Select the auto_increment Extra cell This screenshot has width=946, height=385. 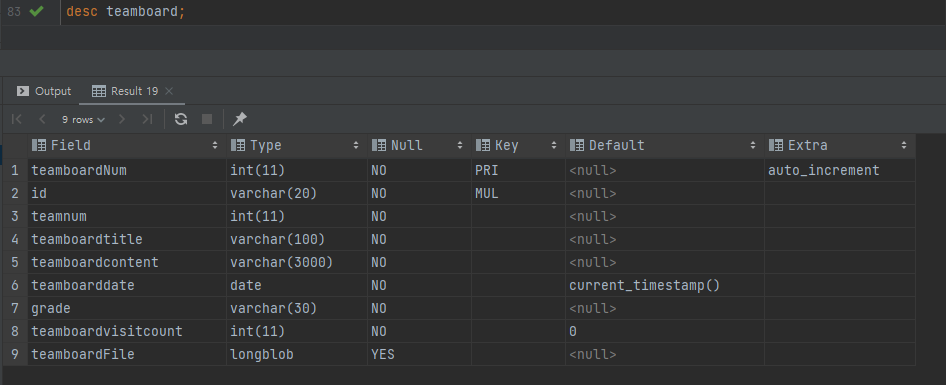(839, 171)
